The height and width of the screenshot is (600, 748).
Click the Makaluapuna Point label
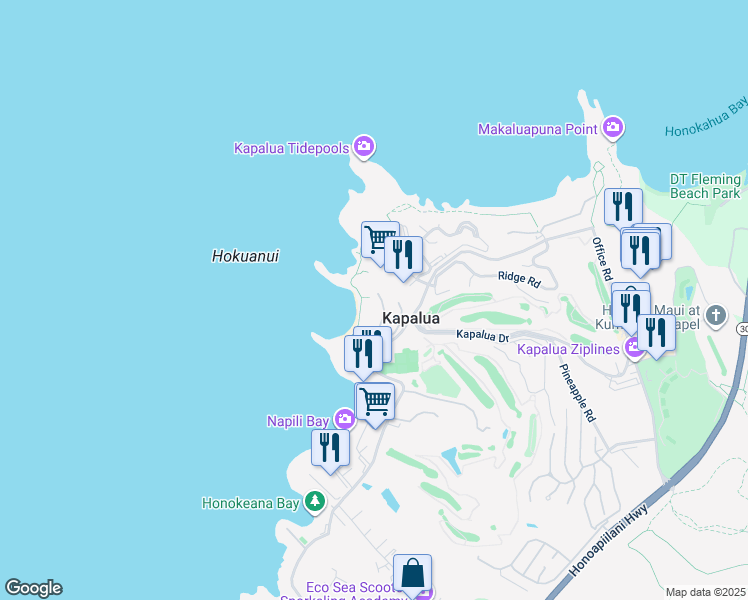coord(538,129)
